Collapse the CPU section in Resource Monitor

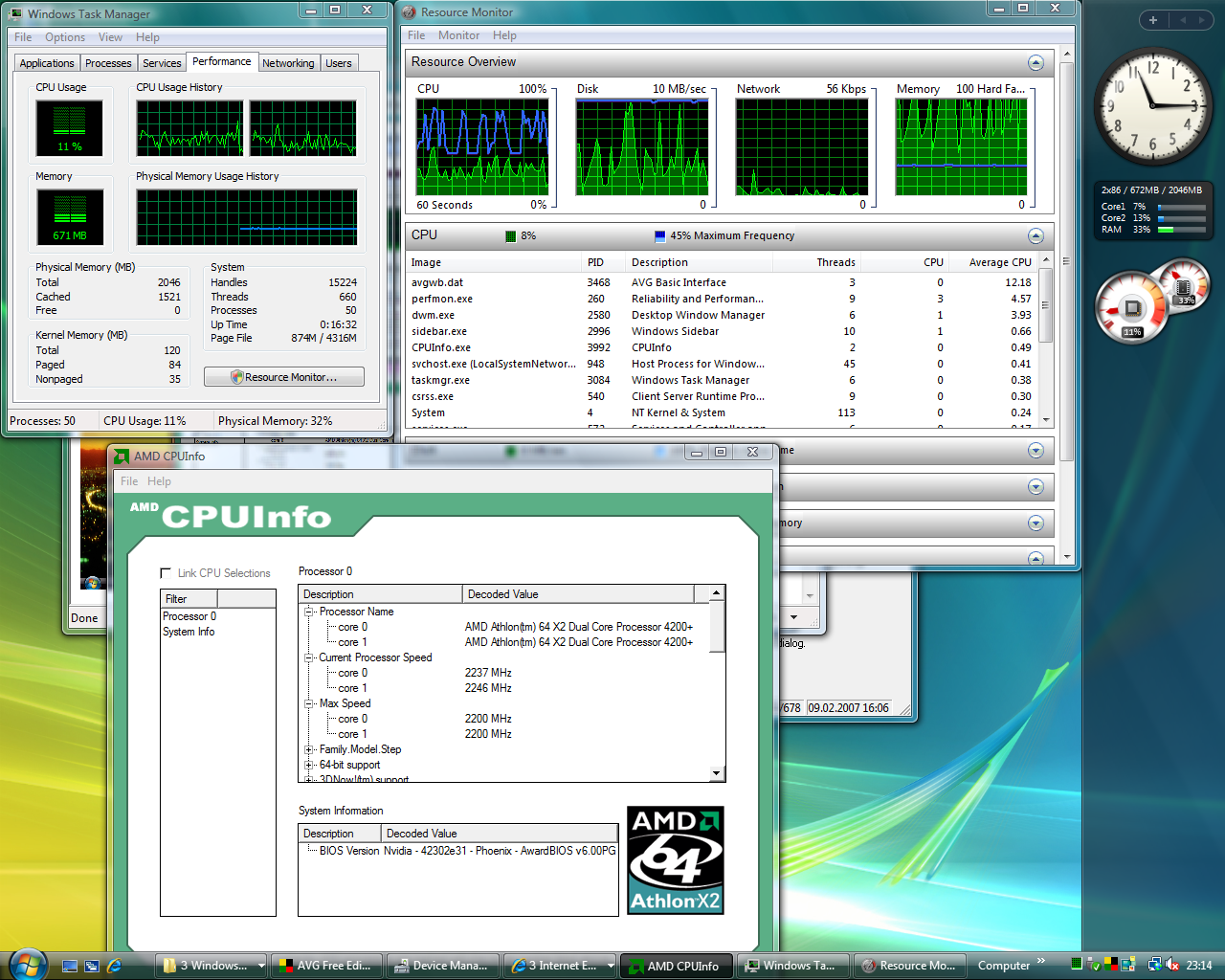(1036, 235)
